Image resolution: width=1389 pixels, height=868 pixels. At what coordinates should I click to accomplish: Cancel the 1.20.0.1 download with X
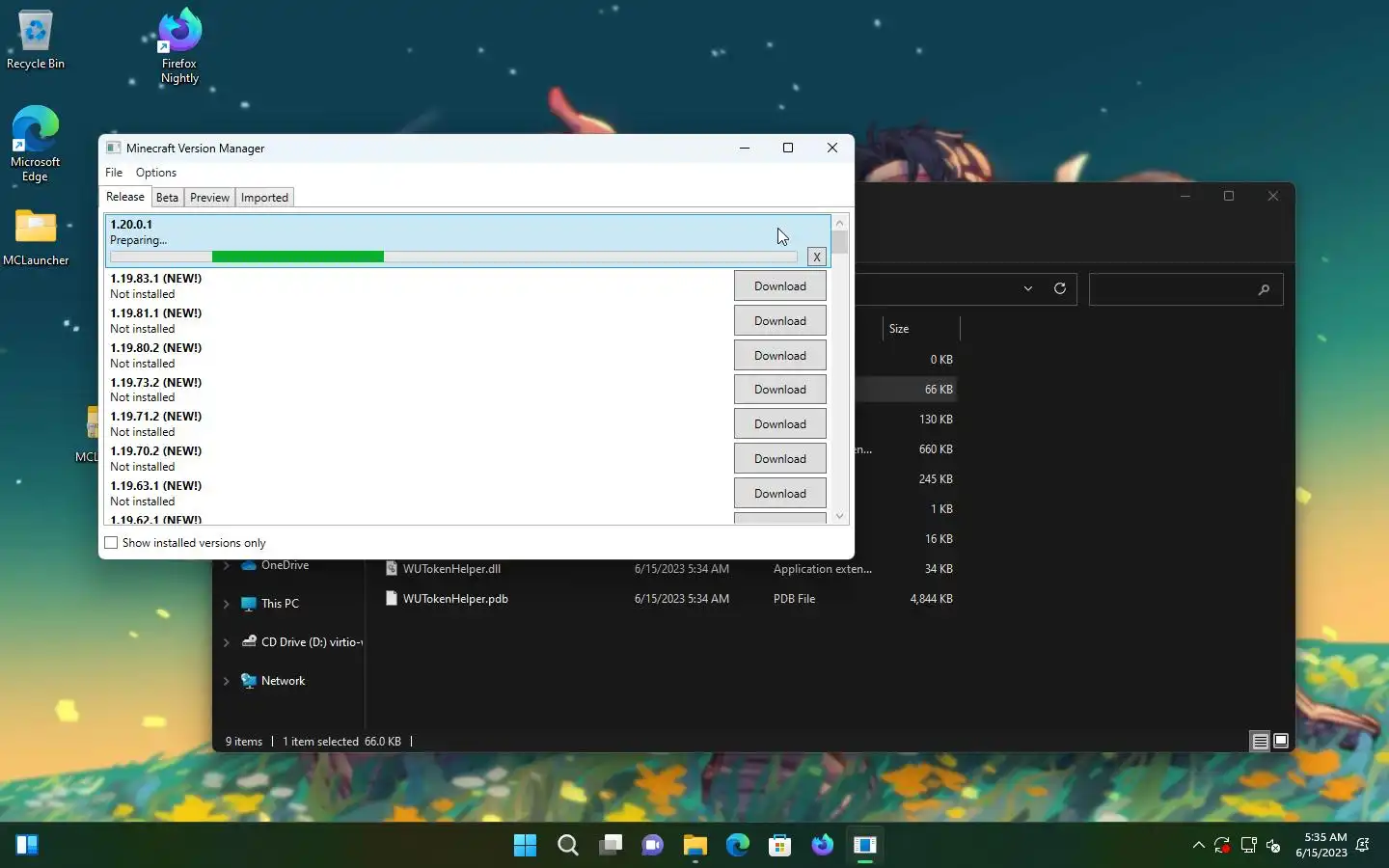tap(817, 257)
